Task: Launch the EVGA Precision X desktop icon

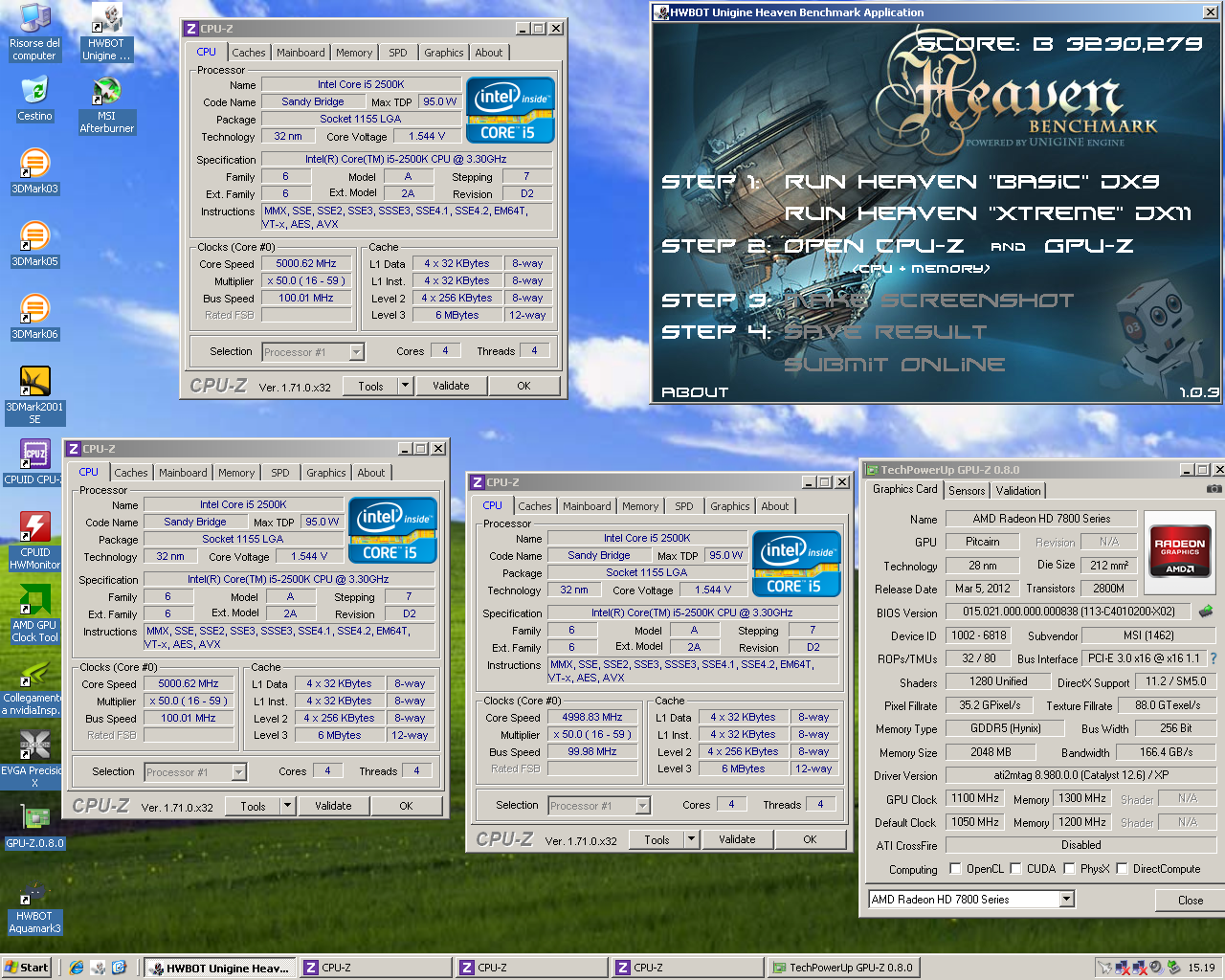Action: pos(32,759)
